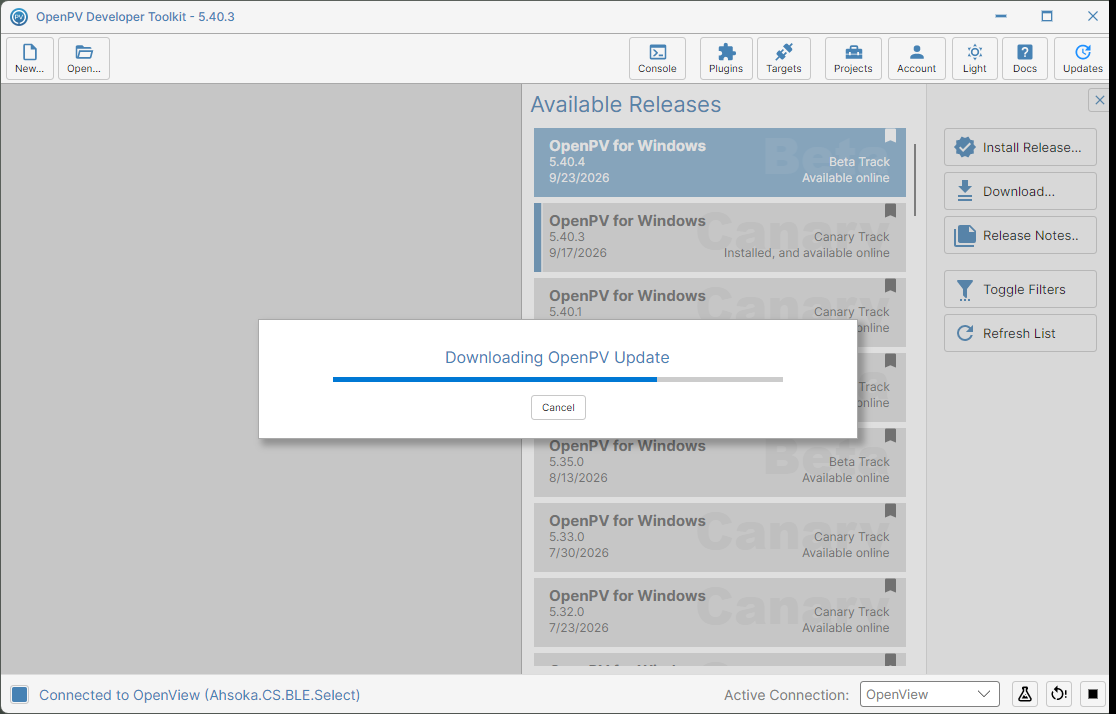Refresh the release list
1116x714 pixels.
click(1020, 333)
